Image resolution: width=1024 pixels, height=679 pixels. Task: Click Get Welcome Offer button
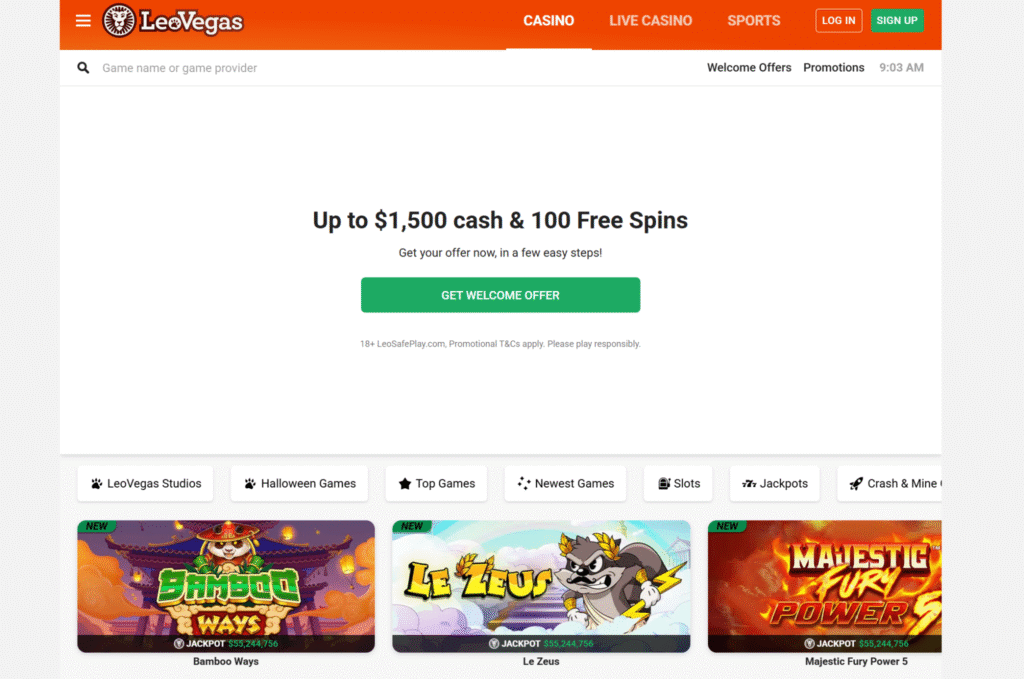(500, 295)
